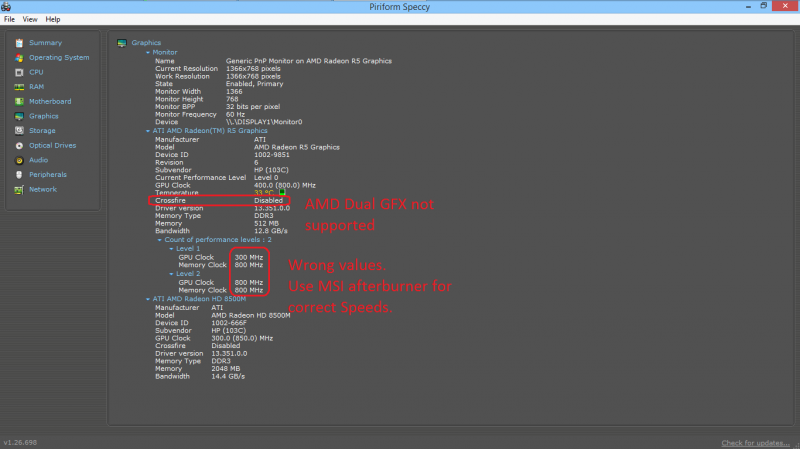Image resolution: width=800 pixels, height=449 pixels.
Task: Select the Operating System icon in sidebar
Action: pyautogui.click(x=19, y=58)
